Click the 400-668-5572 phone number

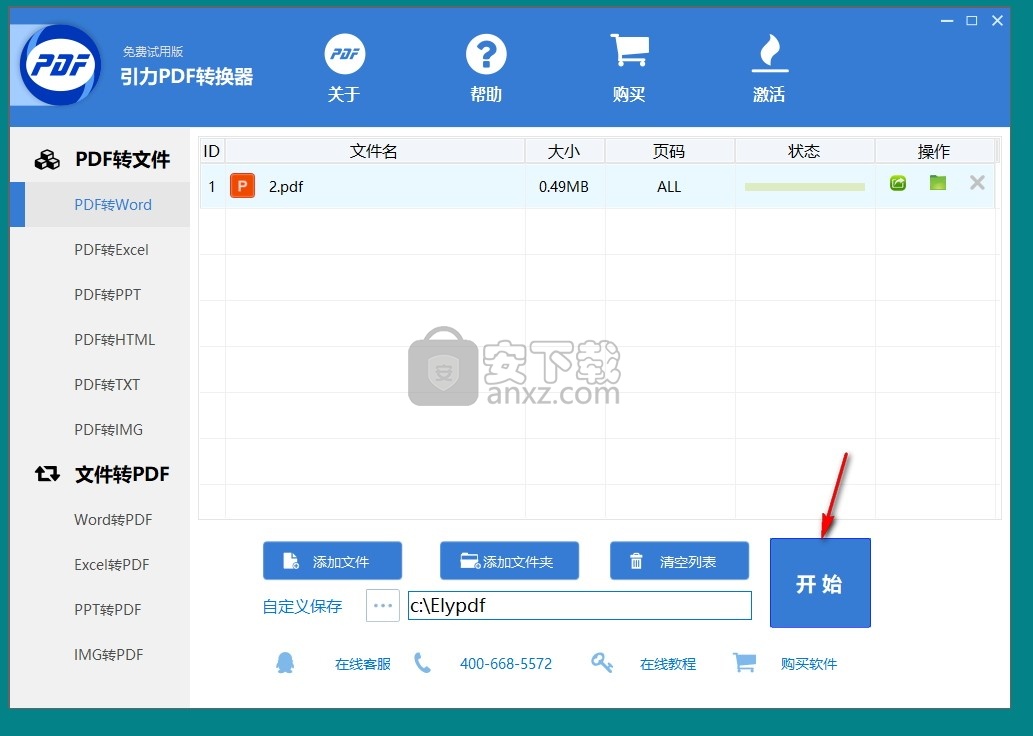pos(506,664)
